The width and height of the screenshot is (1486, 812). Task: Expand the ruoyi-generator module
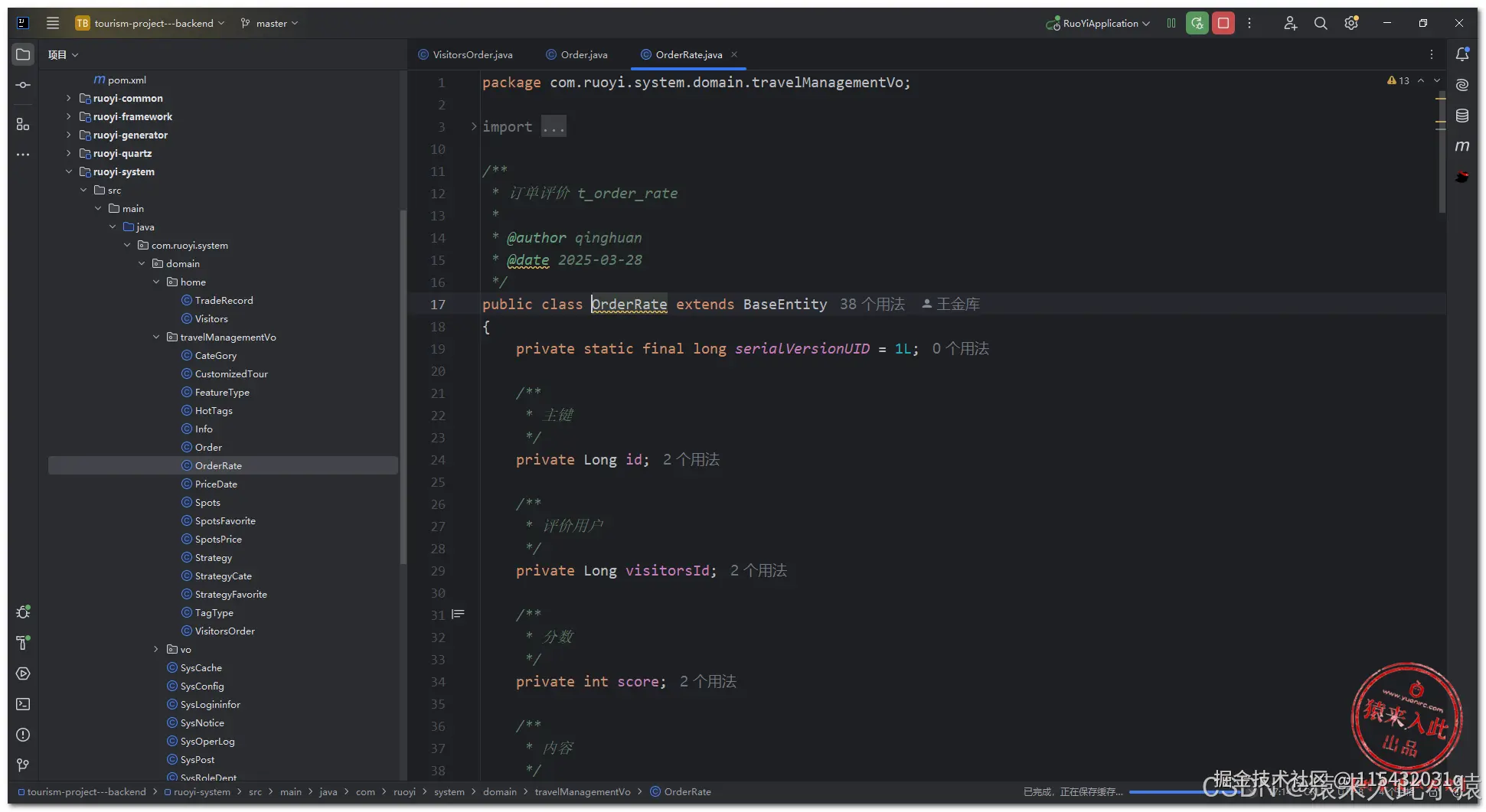point(69,135)
